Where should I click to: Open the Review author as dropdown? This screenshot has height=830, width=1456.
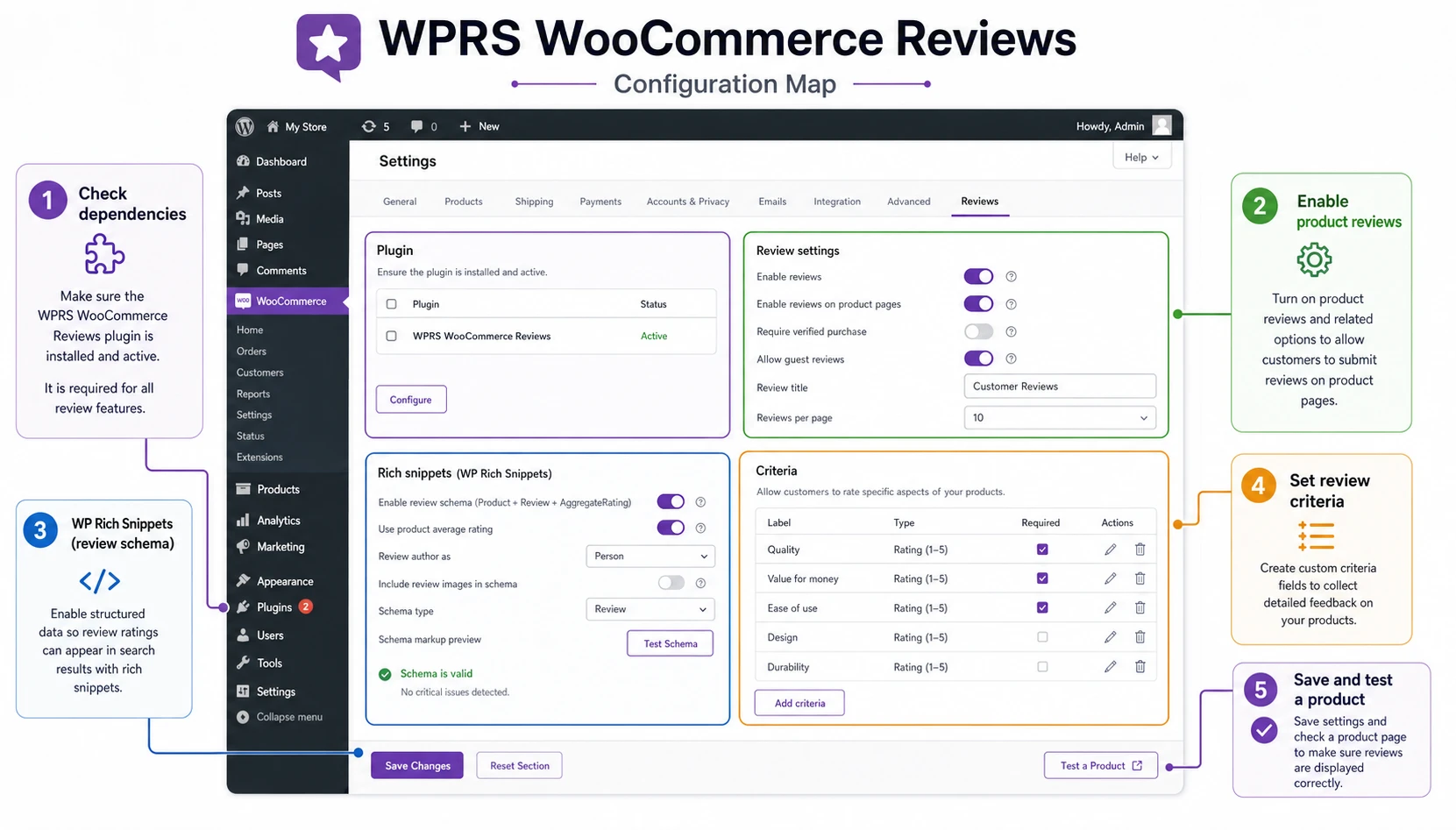650,557
